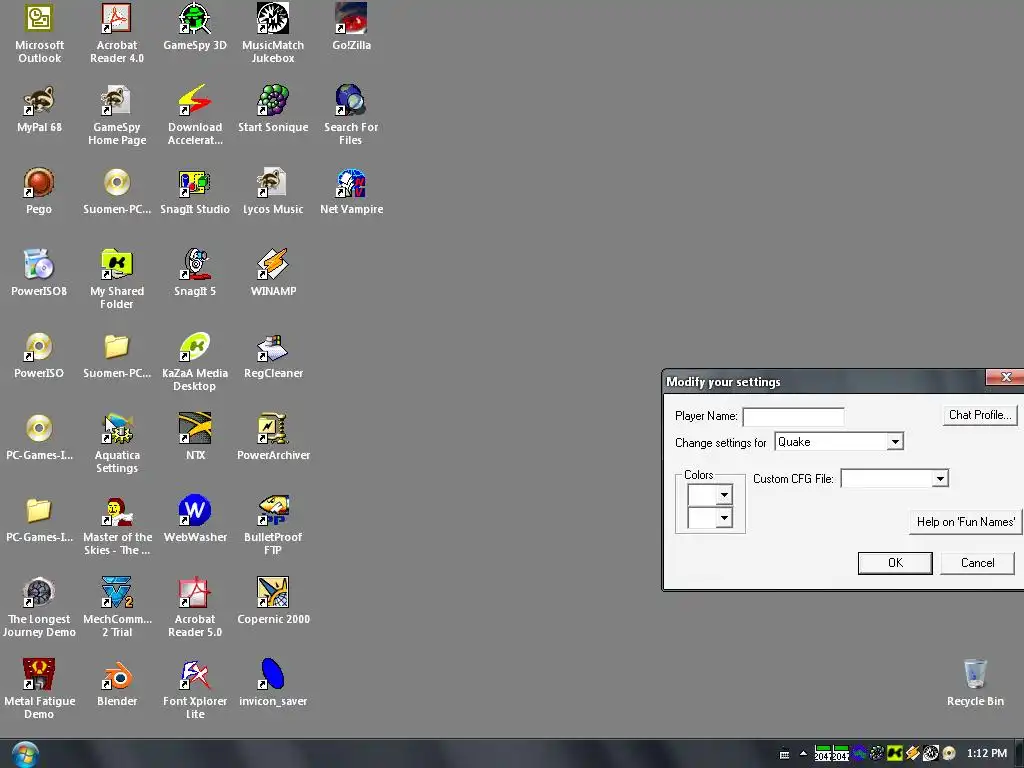Open the Custom CFG File dropdown
Image resolution: width=1024 pixels, height=768 pixels.
click(940, 479)
